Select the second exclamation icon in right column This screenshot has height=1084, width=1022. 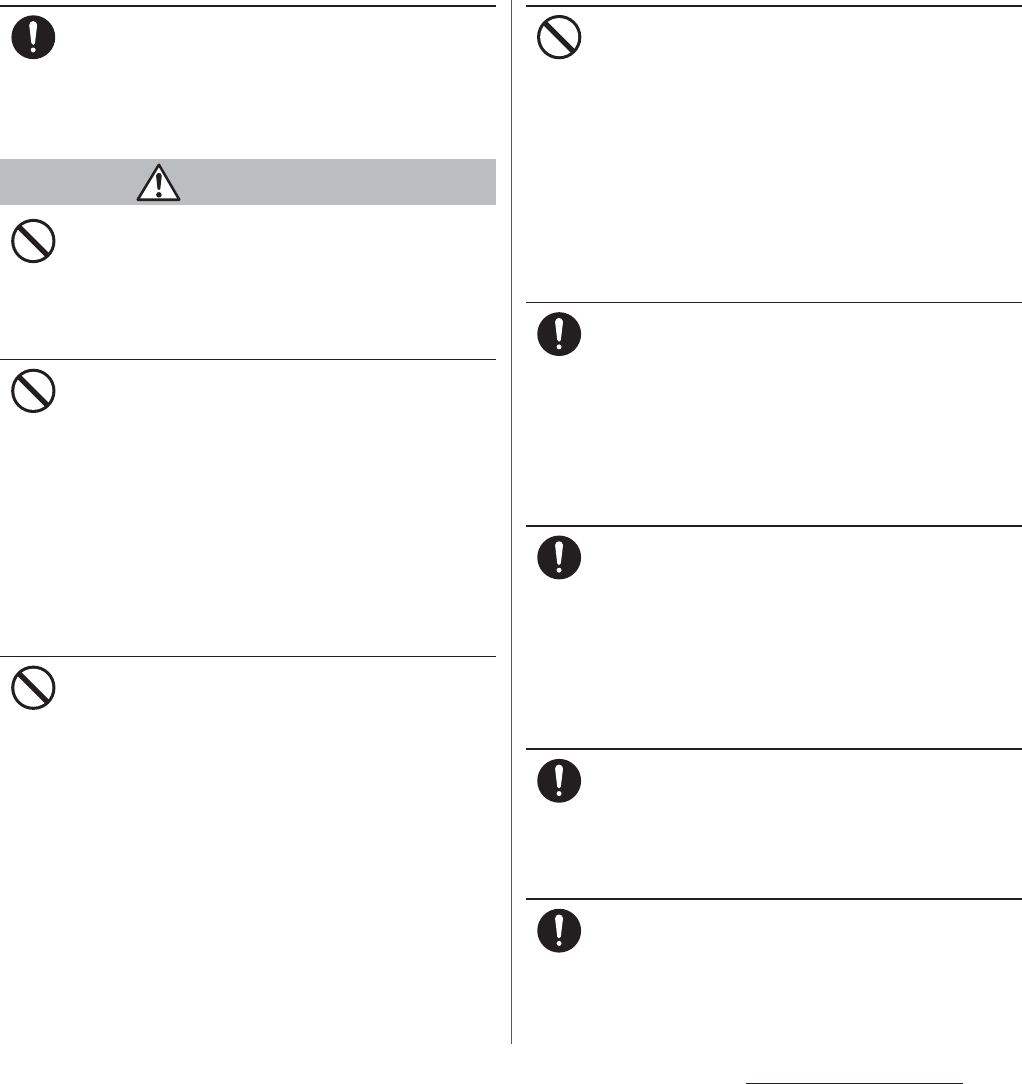559,558
